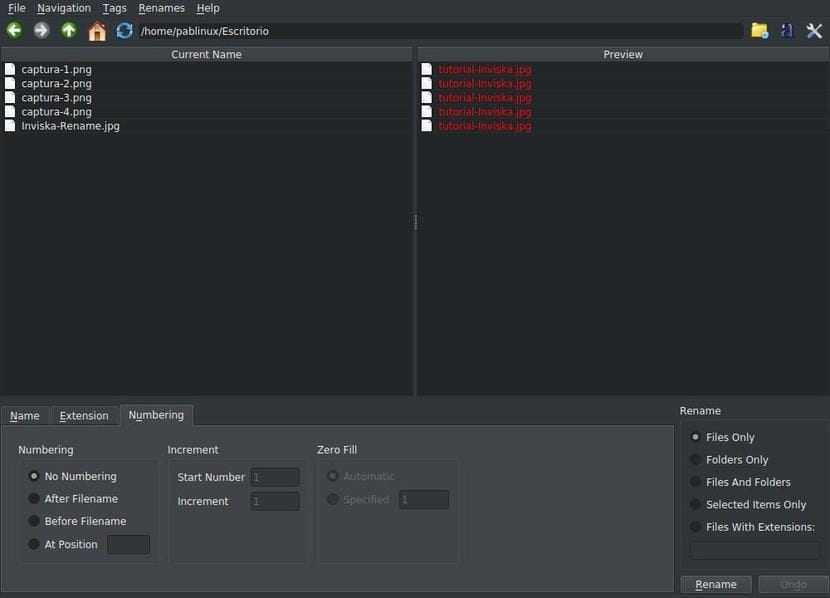The width and height of the screenshot is (830, 598).
Task: Switch to the Extension tab
Action: (84, 416)
